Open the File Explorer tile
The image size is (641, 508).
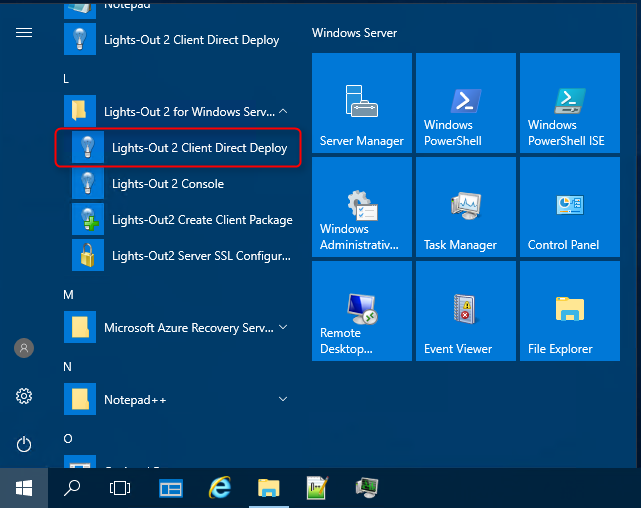(570, 311)
